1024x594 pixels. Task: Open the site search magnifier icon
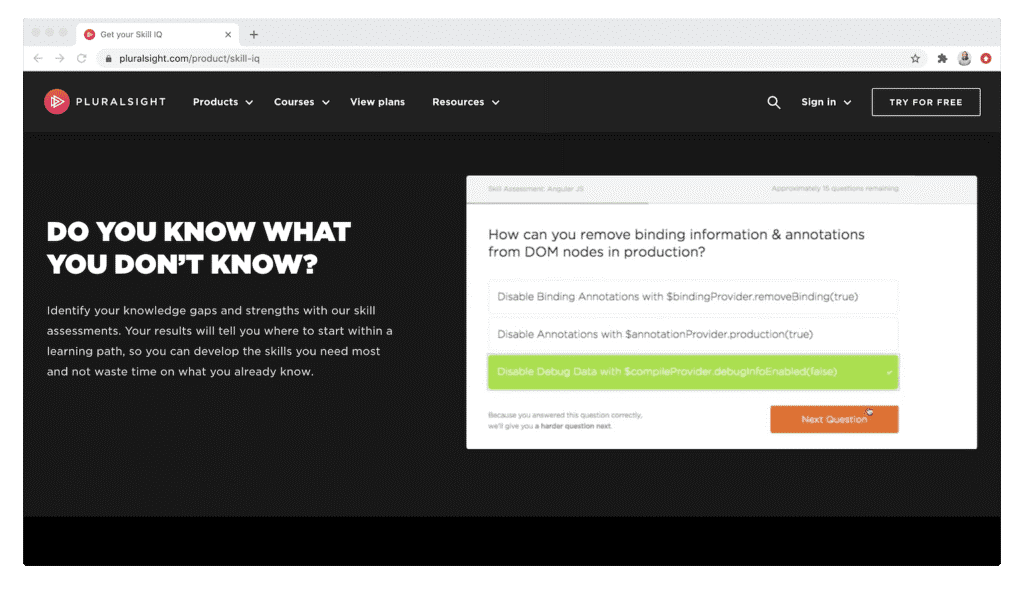click(x=773, y=102)
